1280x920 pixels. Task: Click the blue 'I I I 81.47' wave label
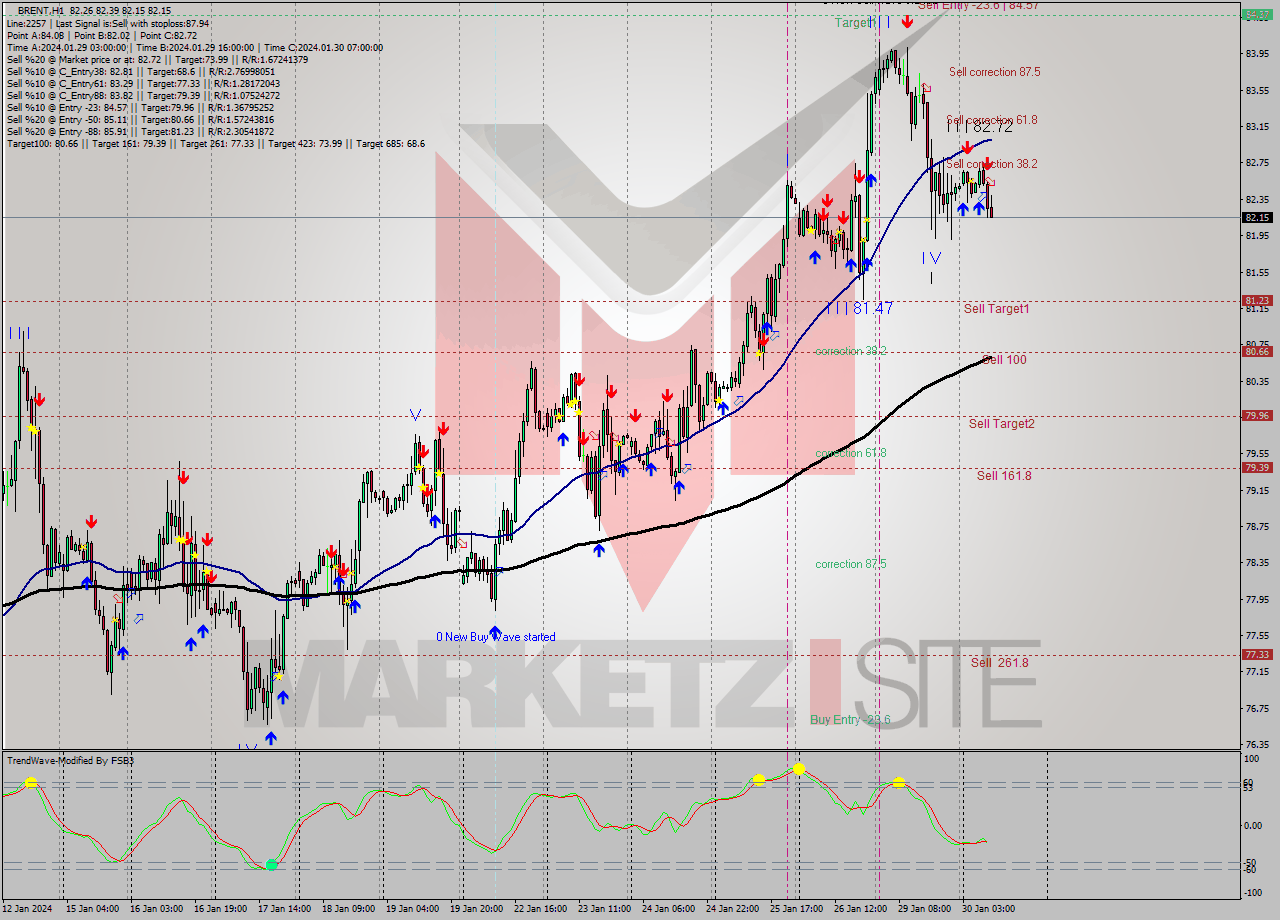click(x=859, y=308)
